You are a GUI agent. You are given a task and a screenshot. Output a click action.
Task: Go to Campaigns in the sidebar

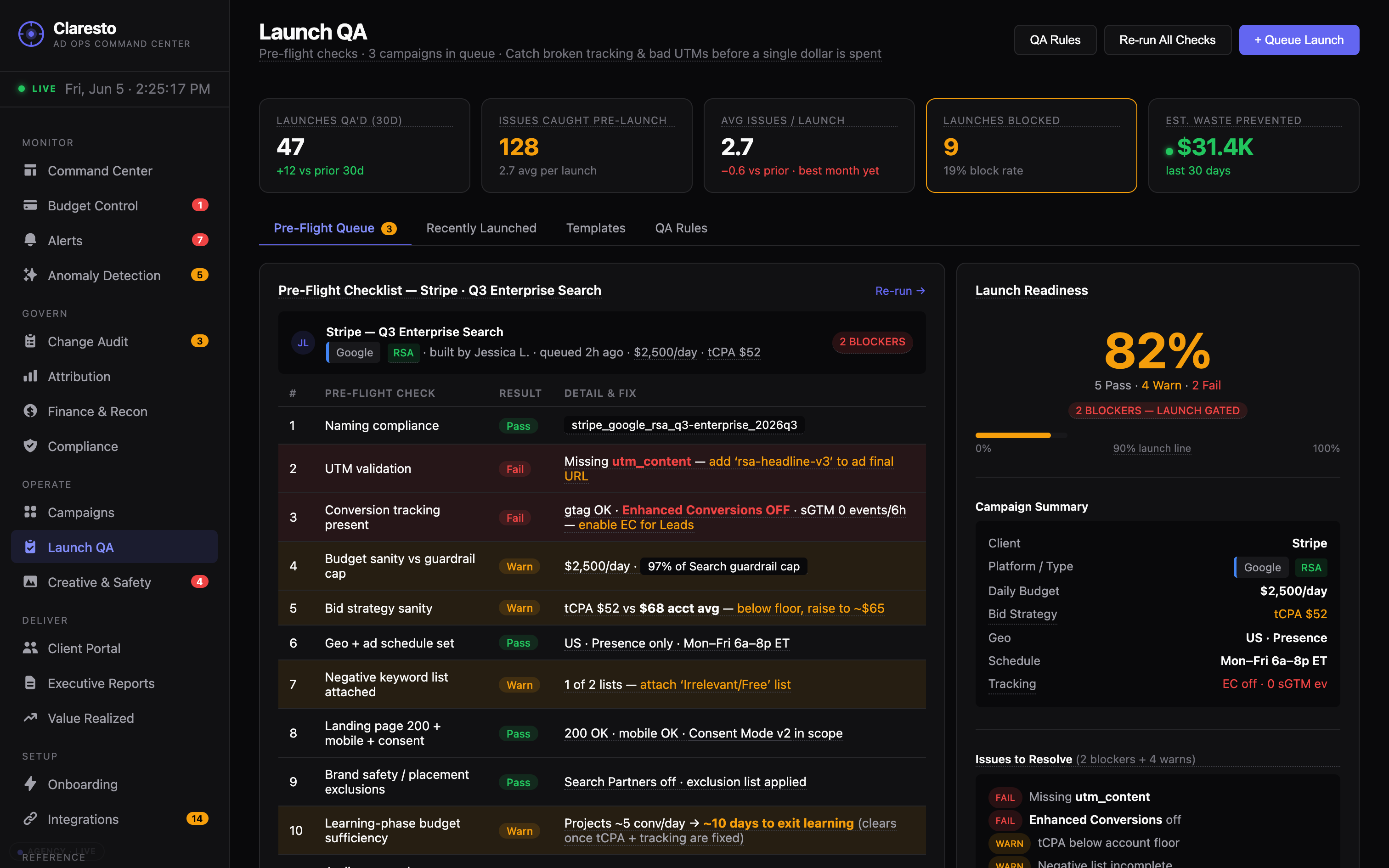(114, 512)
